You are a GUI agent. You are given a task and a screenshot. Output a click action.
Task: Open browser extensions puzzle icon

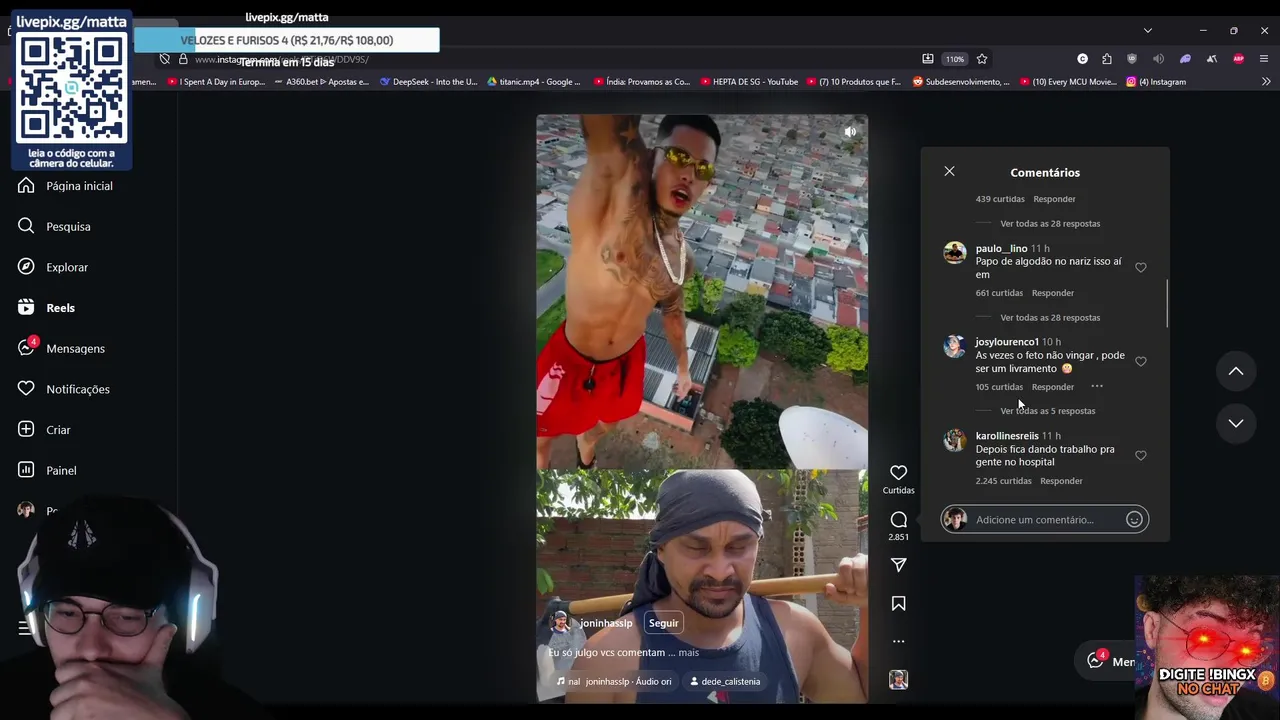(1107, 59)
